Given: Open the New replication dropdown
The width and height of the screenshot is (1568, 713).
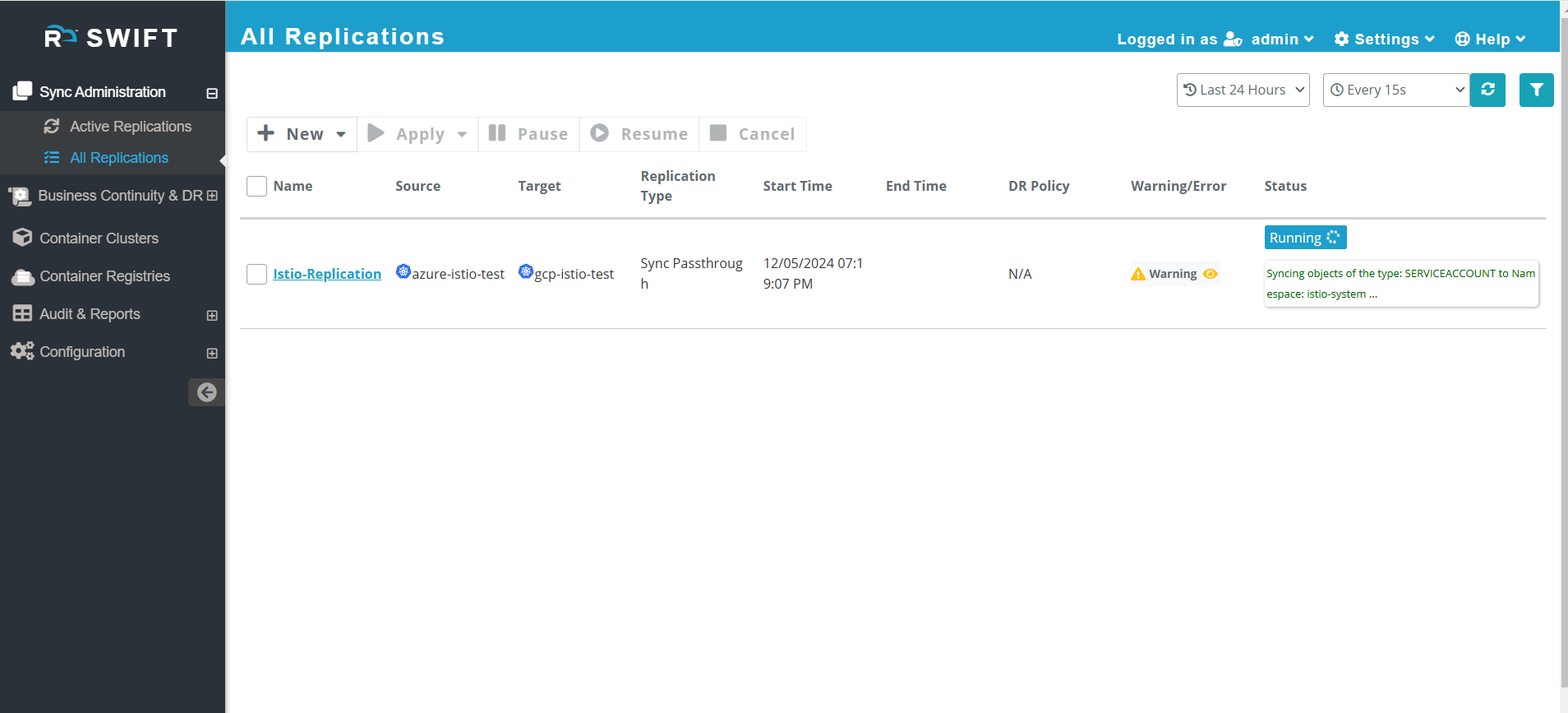Looking at the screenshot, I should [302, 134].
